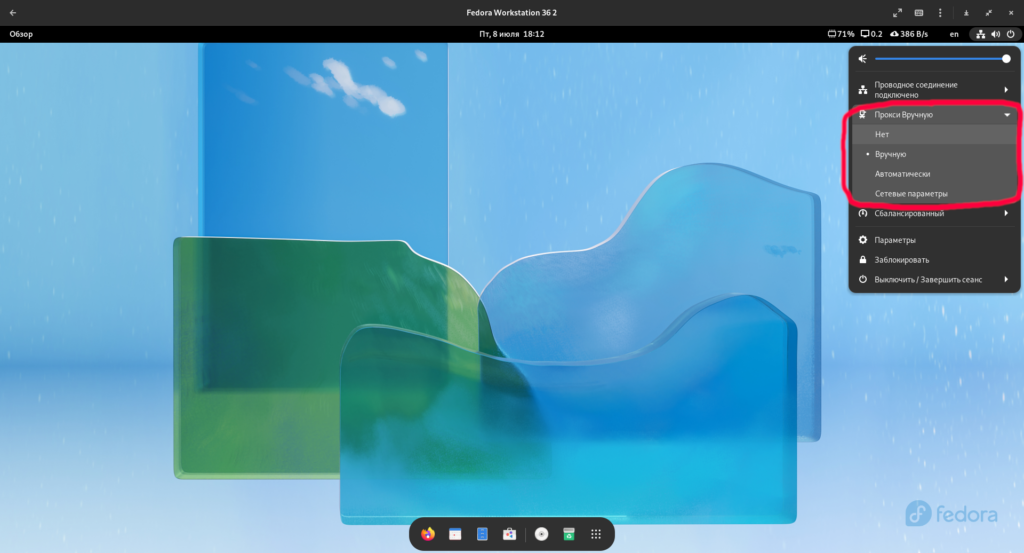Show all applications grid
The width and height of the screenshot is (1024, 553).
tap(596, 534)
